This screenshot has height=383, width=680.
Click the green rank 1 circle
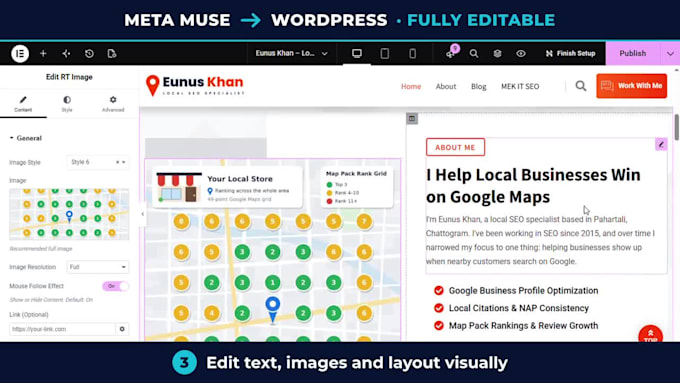(273, 282)
